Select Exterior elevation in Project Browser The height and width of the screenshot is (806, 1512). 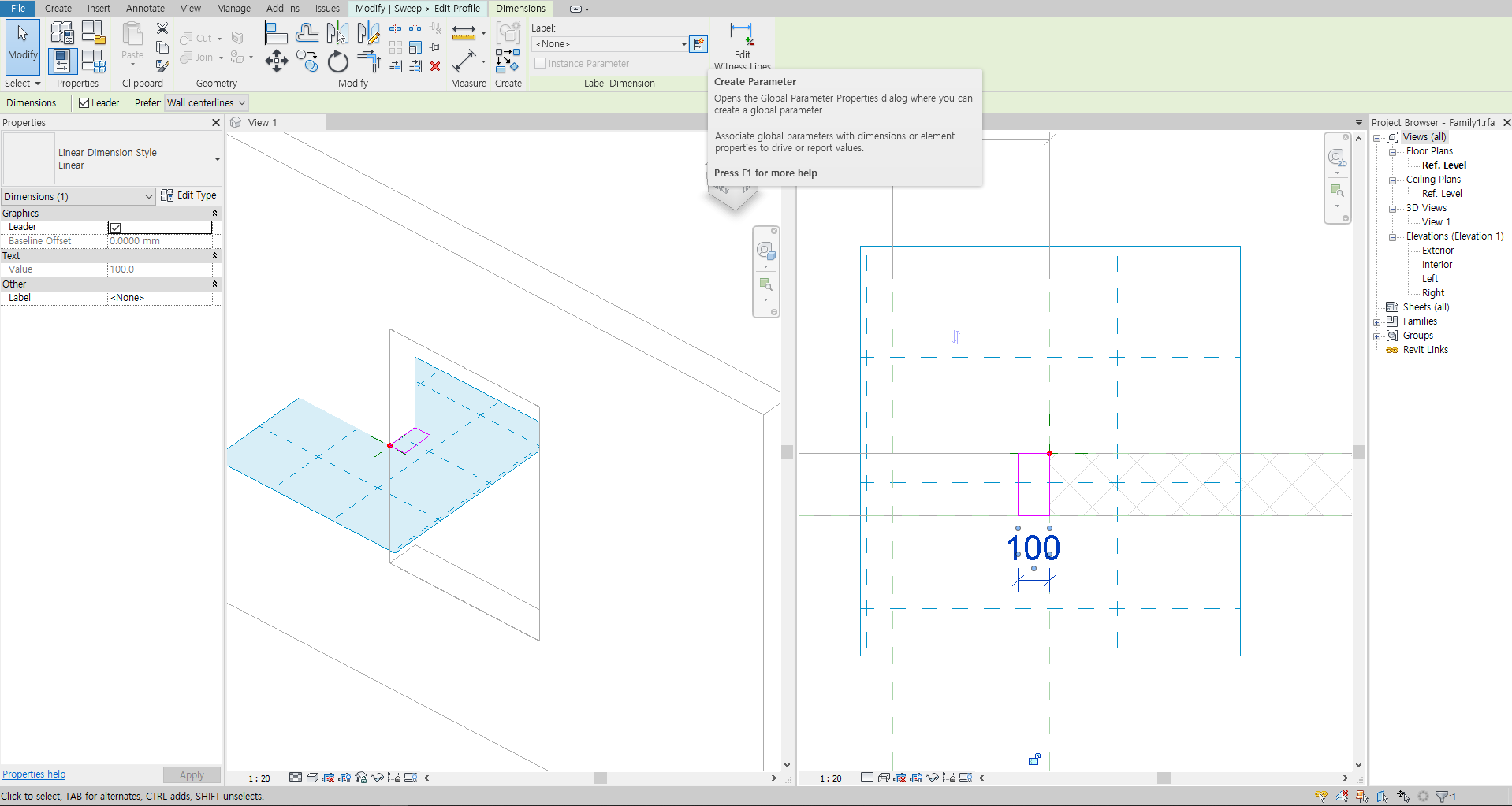coord(1437,251)
